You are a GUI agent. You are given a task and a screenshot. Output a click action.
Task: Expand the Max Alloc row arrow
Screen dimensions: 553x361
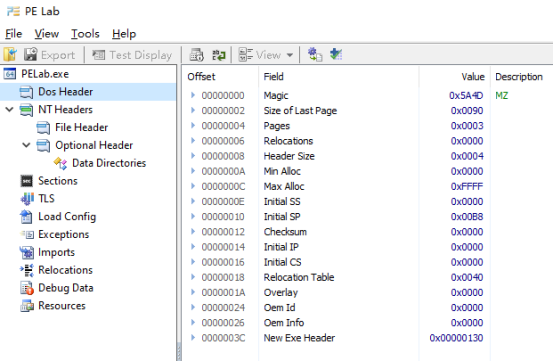[193, 186]
